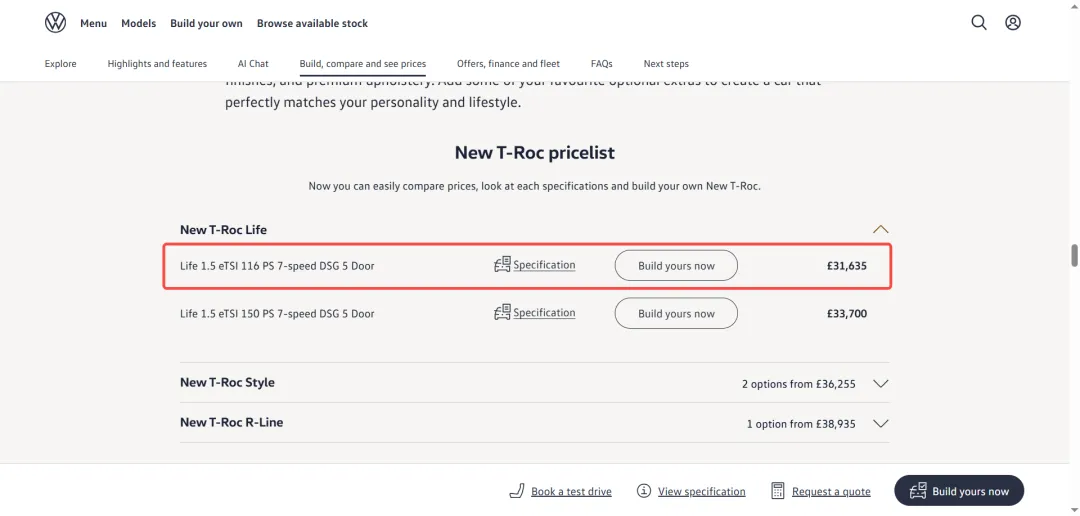
Task: Click Build yours now for 116 PS
Action: pos(676,265)
